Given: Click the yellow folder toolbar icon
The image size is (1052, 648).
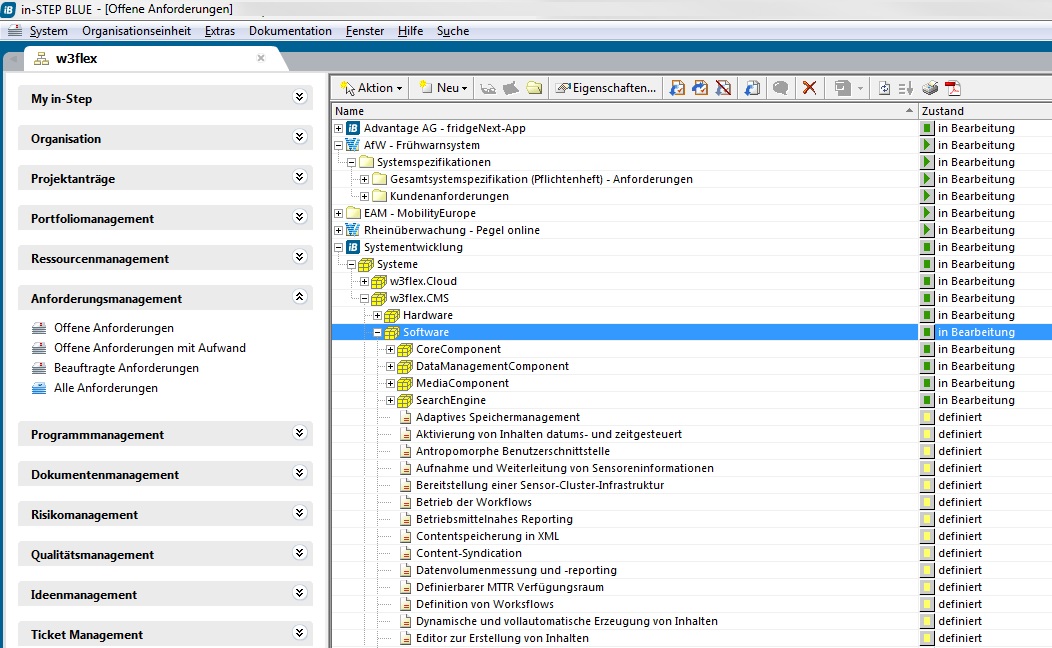Looking at the screenshot, I should pyautogui.click(x=535, y=88).
